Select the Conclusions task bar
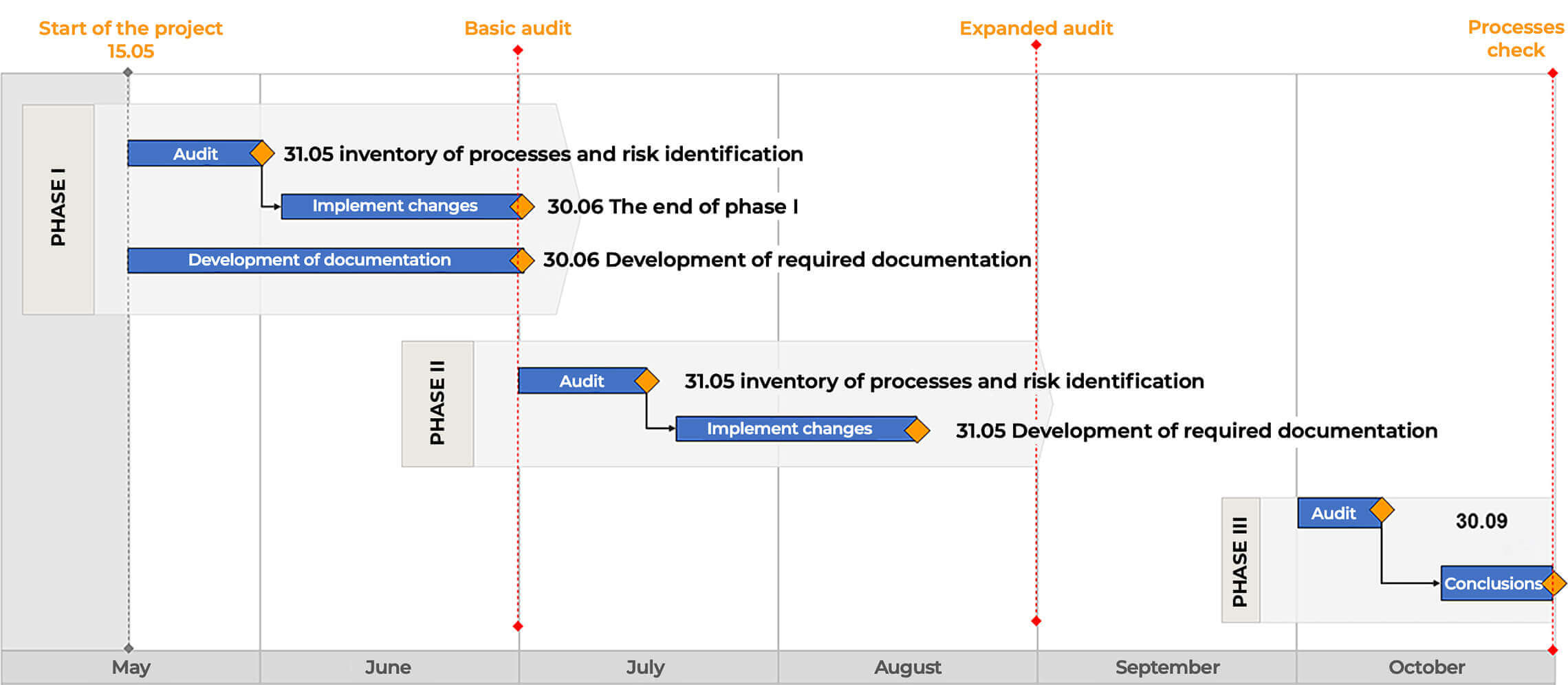Image resolution: width=1568 pixels, height=685 pixels. 1491,584
